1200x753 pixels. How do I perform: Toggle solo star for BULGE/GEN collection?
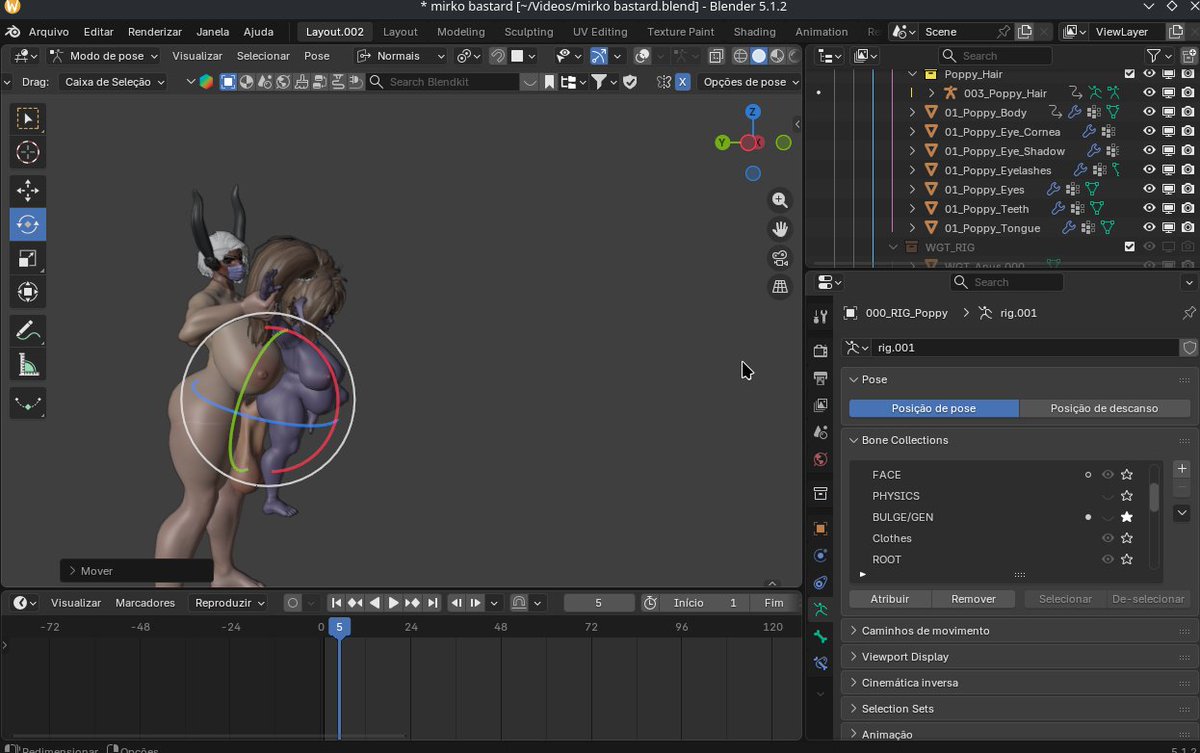(x=1127, y=517)
